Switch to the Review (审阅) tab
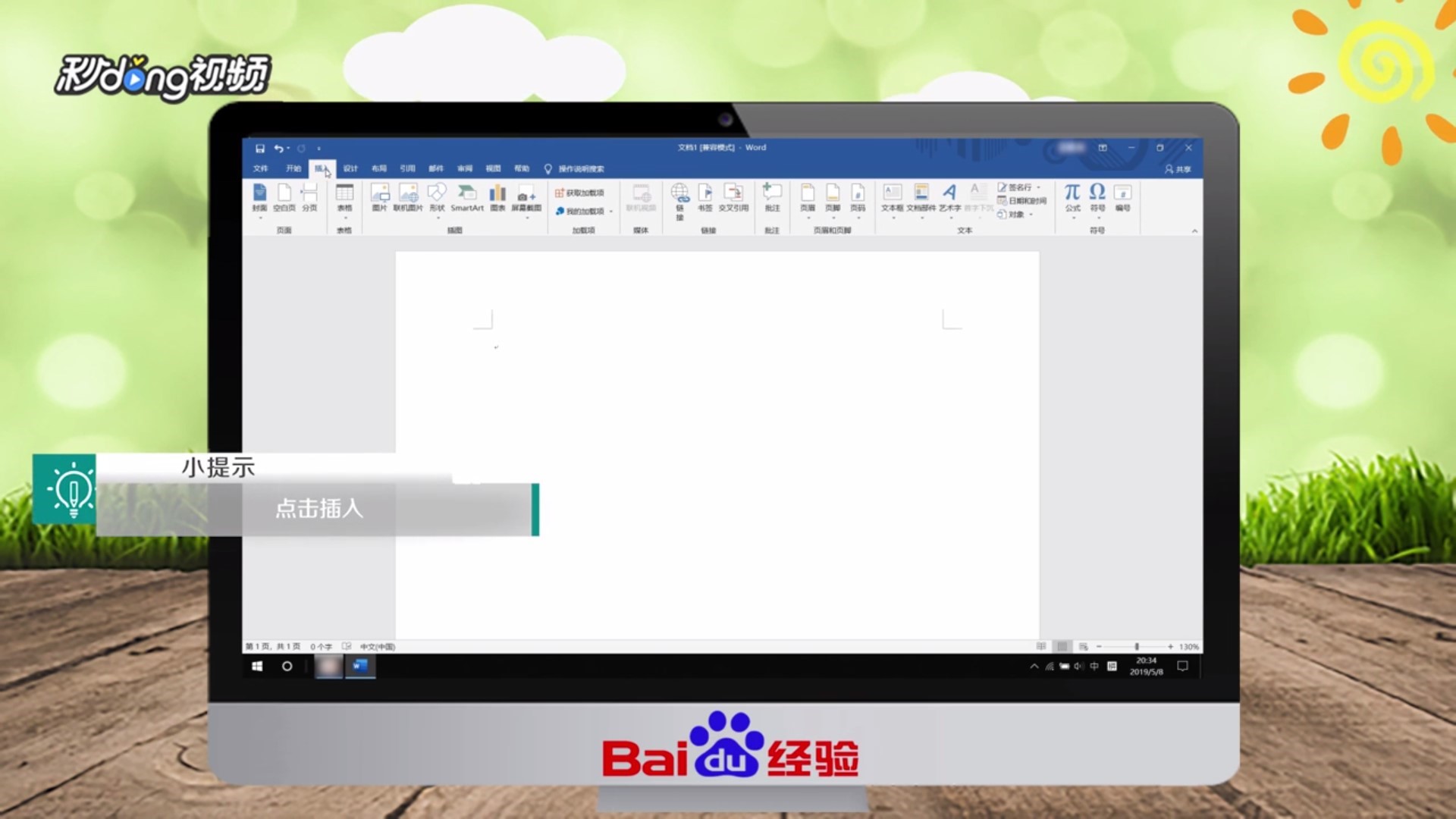1456x819 pixels. pyautogui.click(x=465, y=168)
